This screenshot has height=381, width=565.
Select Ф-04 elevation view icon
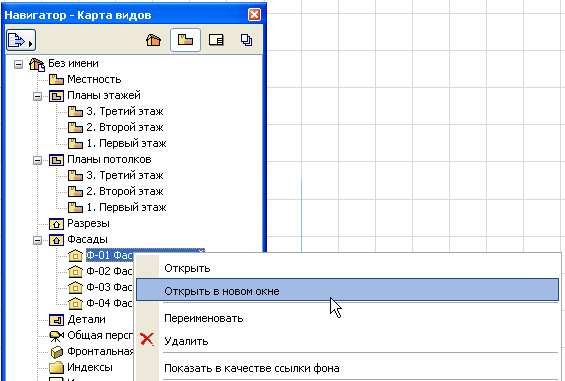tap(75, 304)
